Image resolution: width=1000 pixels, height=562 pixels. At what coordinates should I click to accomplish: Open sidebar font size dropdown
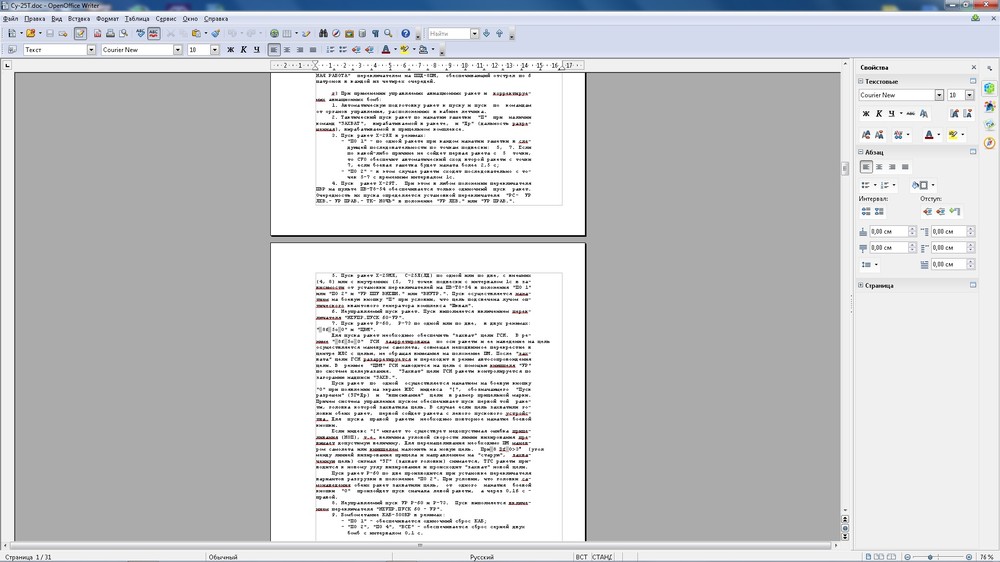point(969,95)
